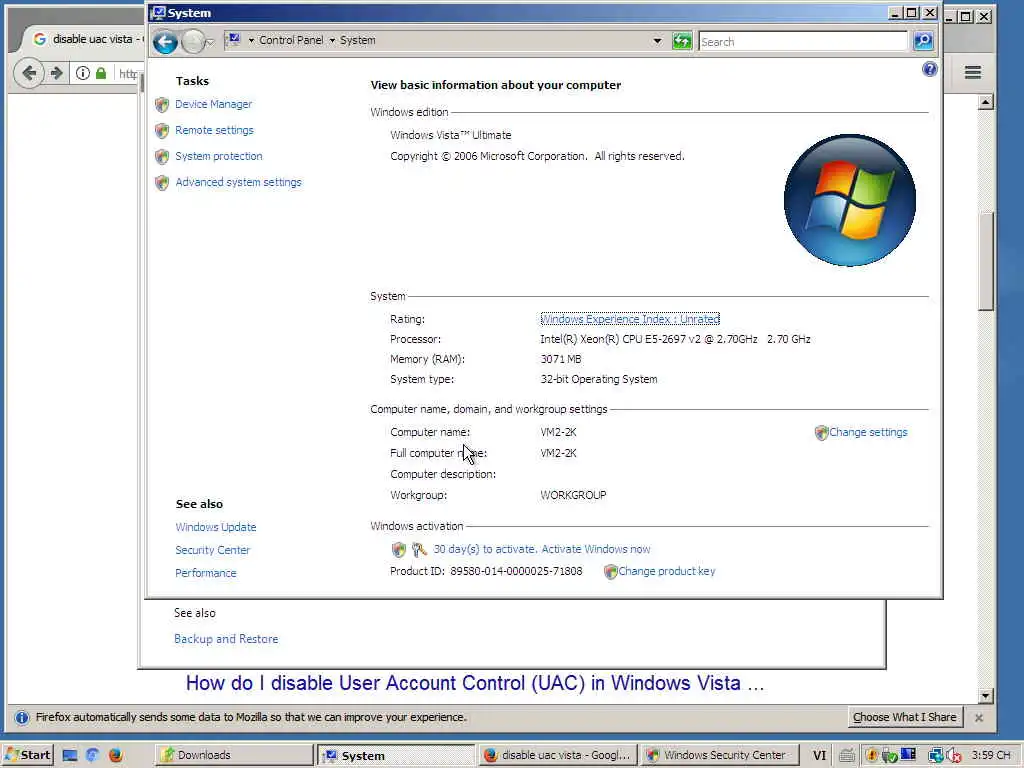The image size is (1024, 768).
Task: Expand arrow between Control Panel and System
Action: click(332, 40)
